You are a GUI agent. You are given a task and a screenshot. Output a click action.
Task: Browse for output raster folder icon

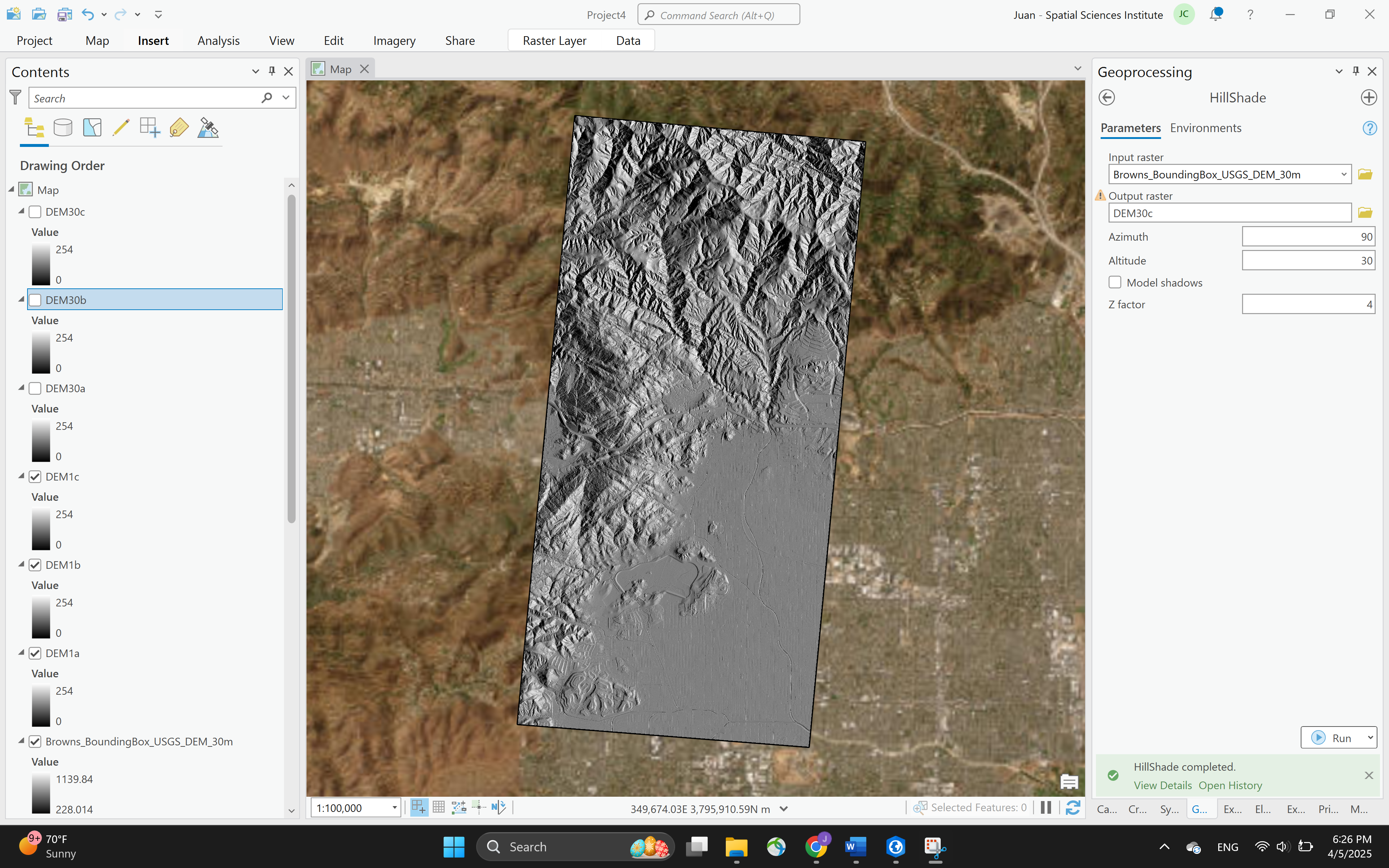[x=1365, y=213]
